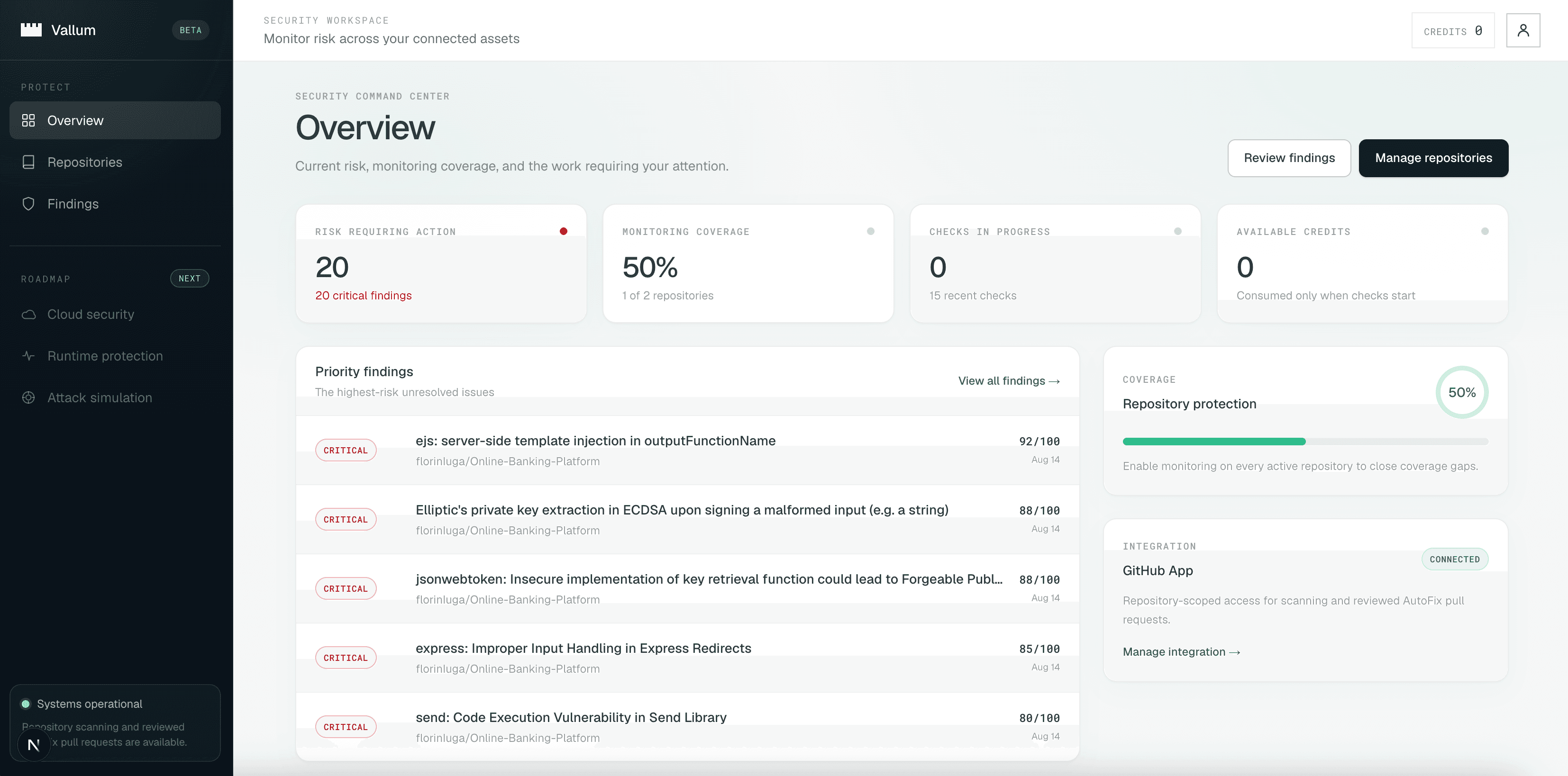The height and width of the screenshot is (776, 1568).
Task: Open the Available Credits card
Action: point(1362,263)
